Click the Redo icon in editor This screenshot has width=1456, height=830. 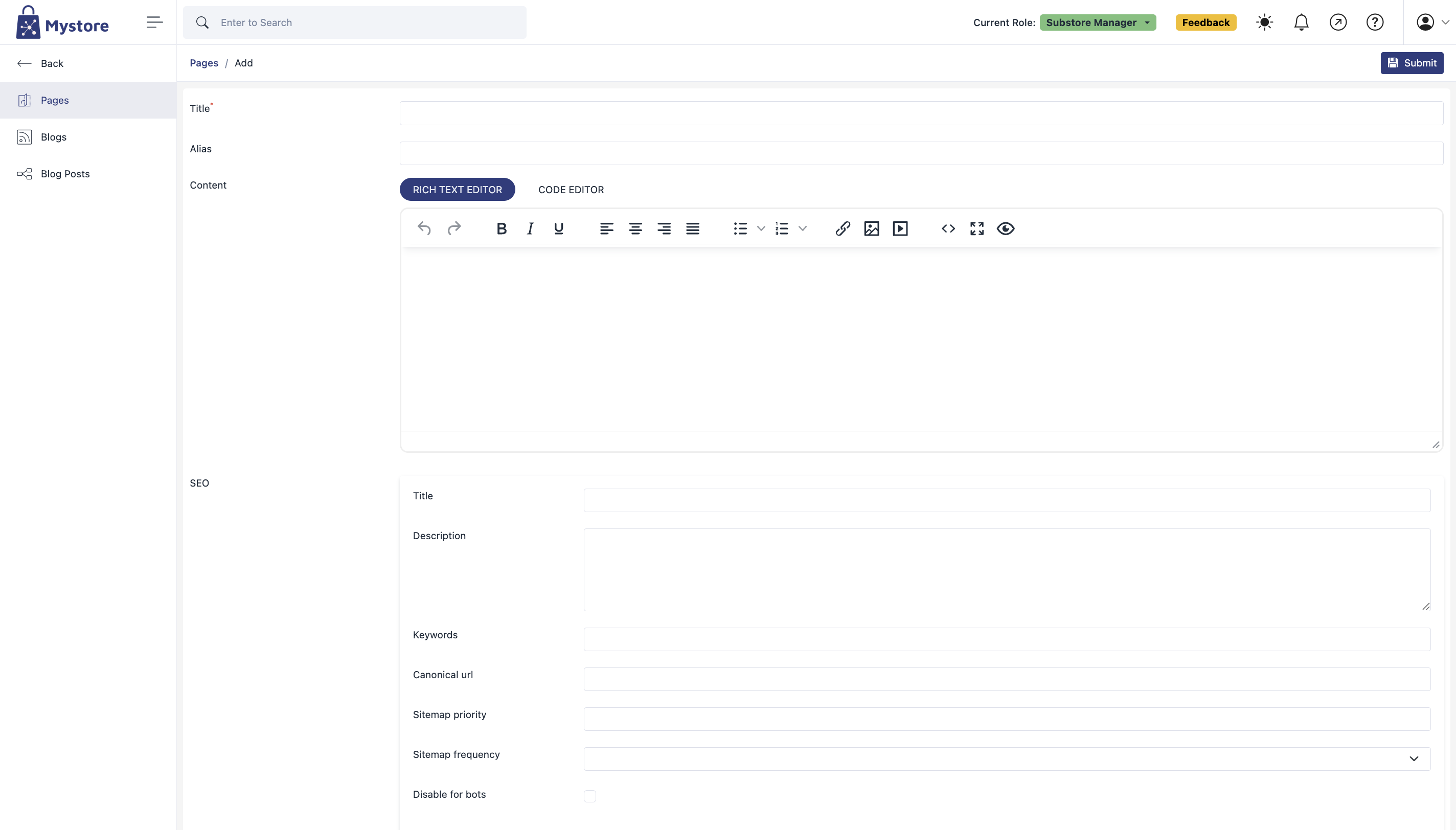pyautogui.click(x=454, y=228)
